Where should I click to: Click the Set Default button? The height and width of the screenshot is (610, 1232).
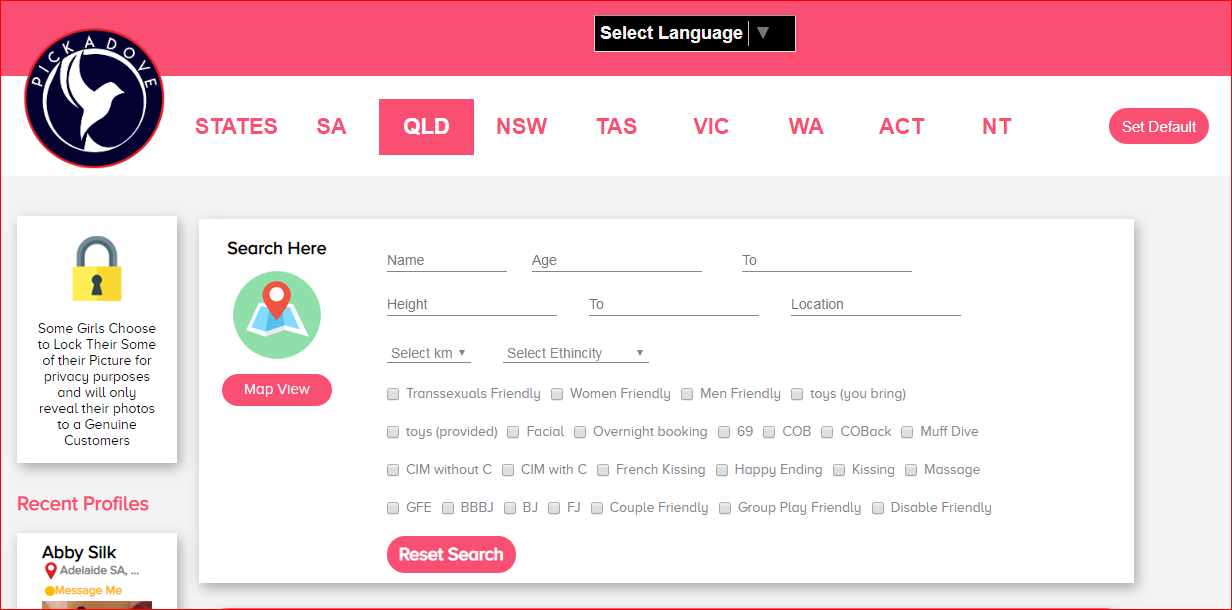tap(1158, 127)
